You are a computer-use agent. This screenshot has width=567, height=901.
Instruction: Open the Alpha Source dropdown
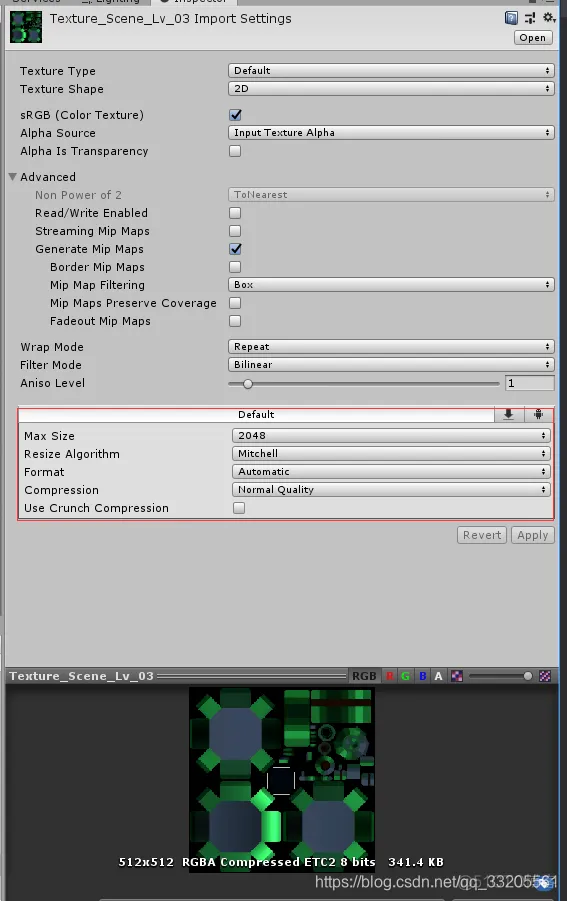tap(391, 133)
